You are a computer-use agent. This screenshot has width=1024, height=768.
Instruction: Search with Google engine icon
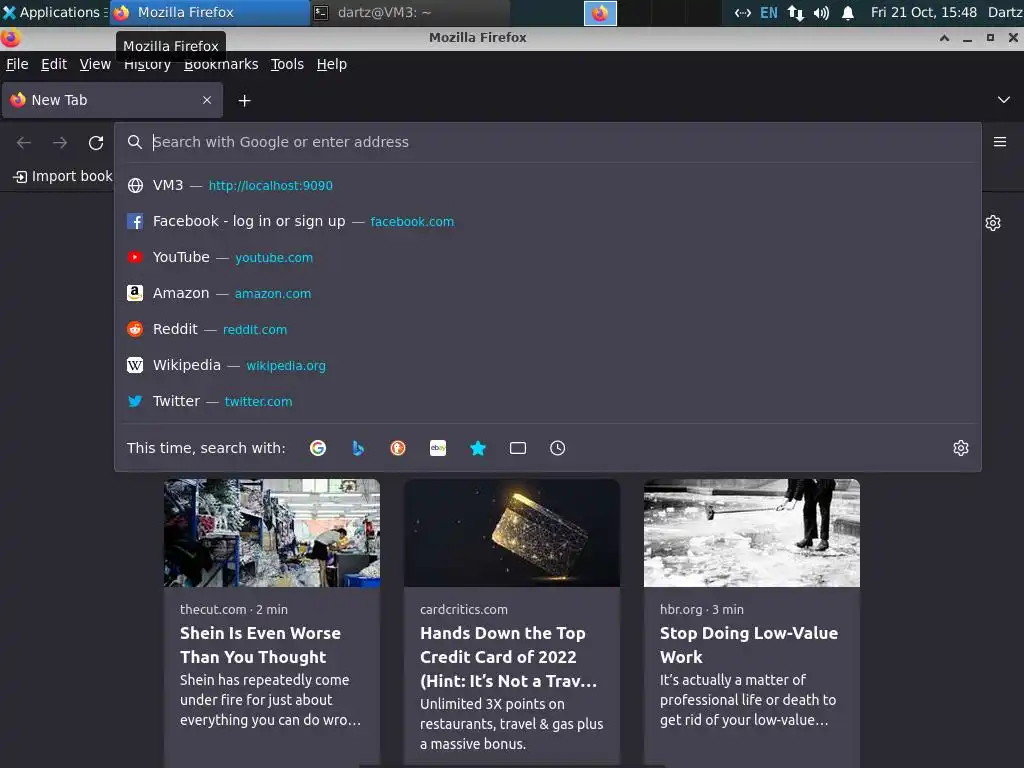coord(318,448)
